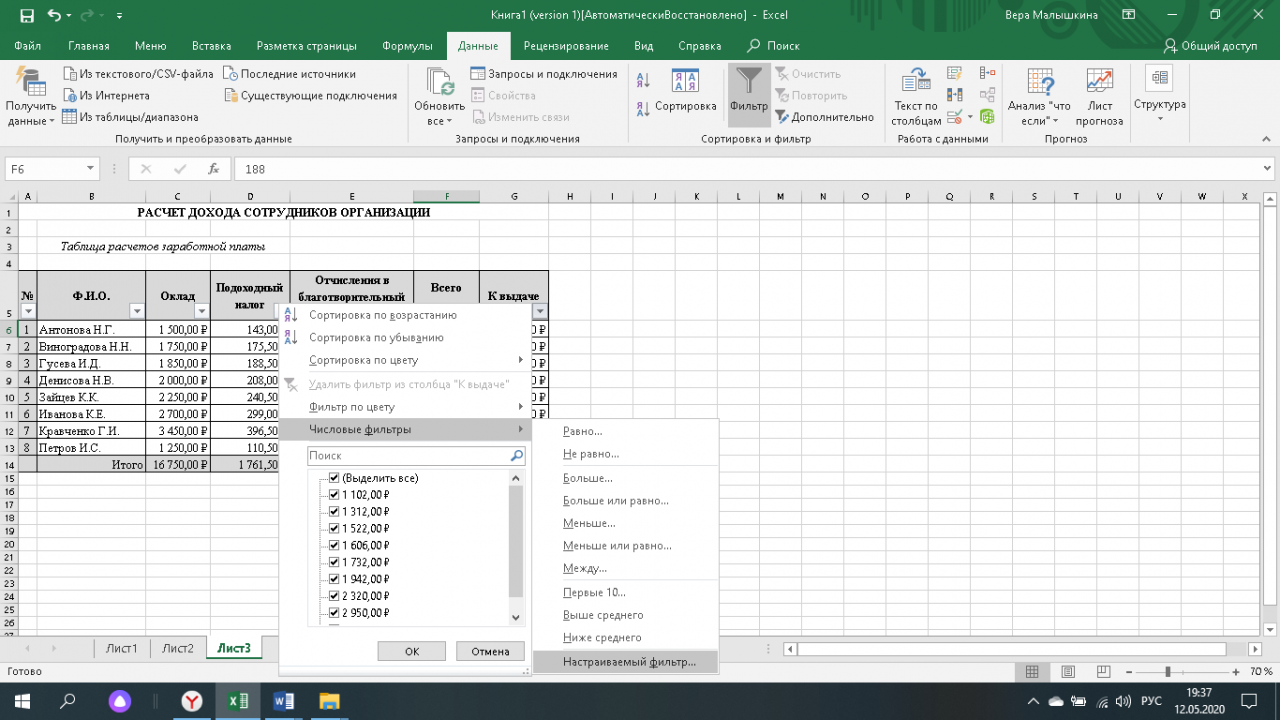
Task: Click the zoom slider in status bar
Action: 1167,672
